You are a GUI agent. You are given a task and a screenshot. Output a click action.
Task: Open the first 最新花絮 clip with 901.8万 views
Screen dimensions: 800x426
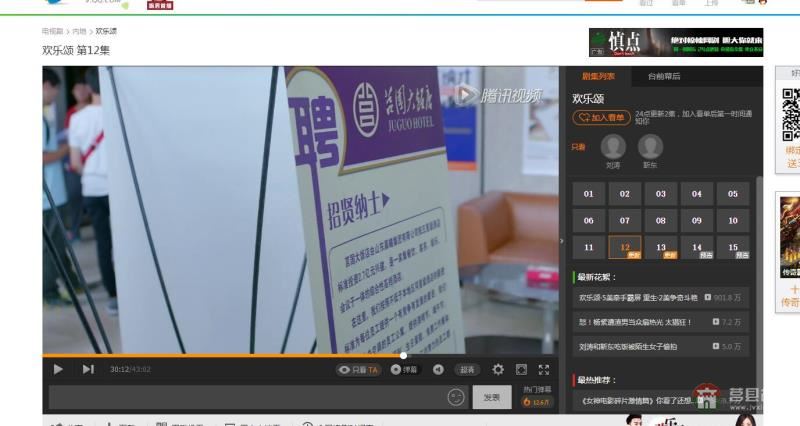click(661, 297)
